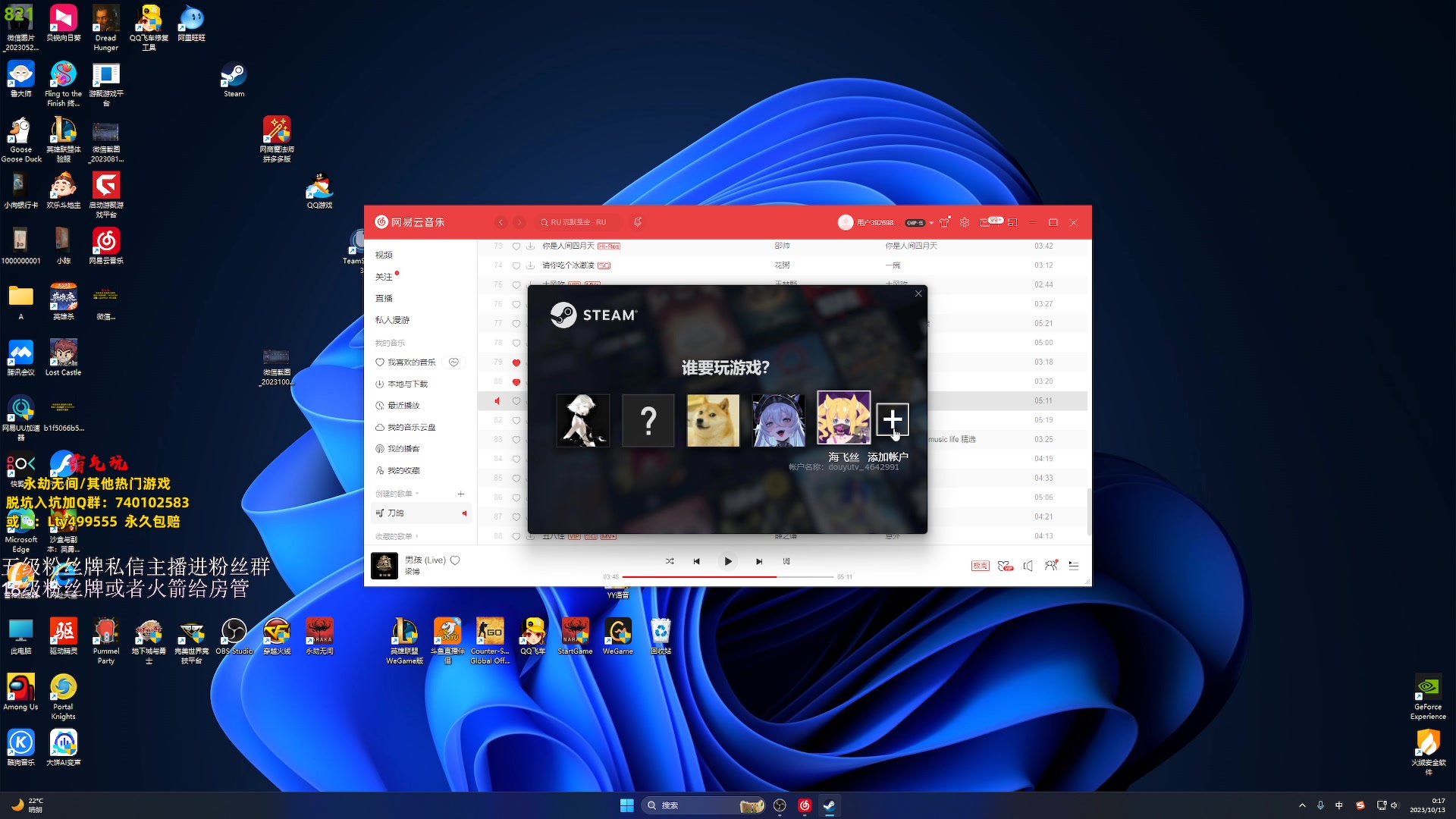1456x819 pixels.
Task: Expand the 创建的歌单 section
Action: [397, 494]
